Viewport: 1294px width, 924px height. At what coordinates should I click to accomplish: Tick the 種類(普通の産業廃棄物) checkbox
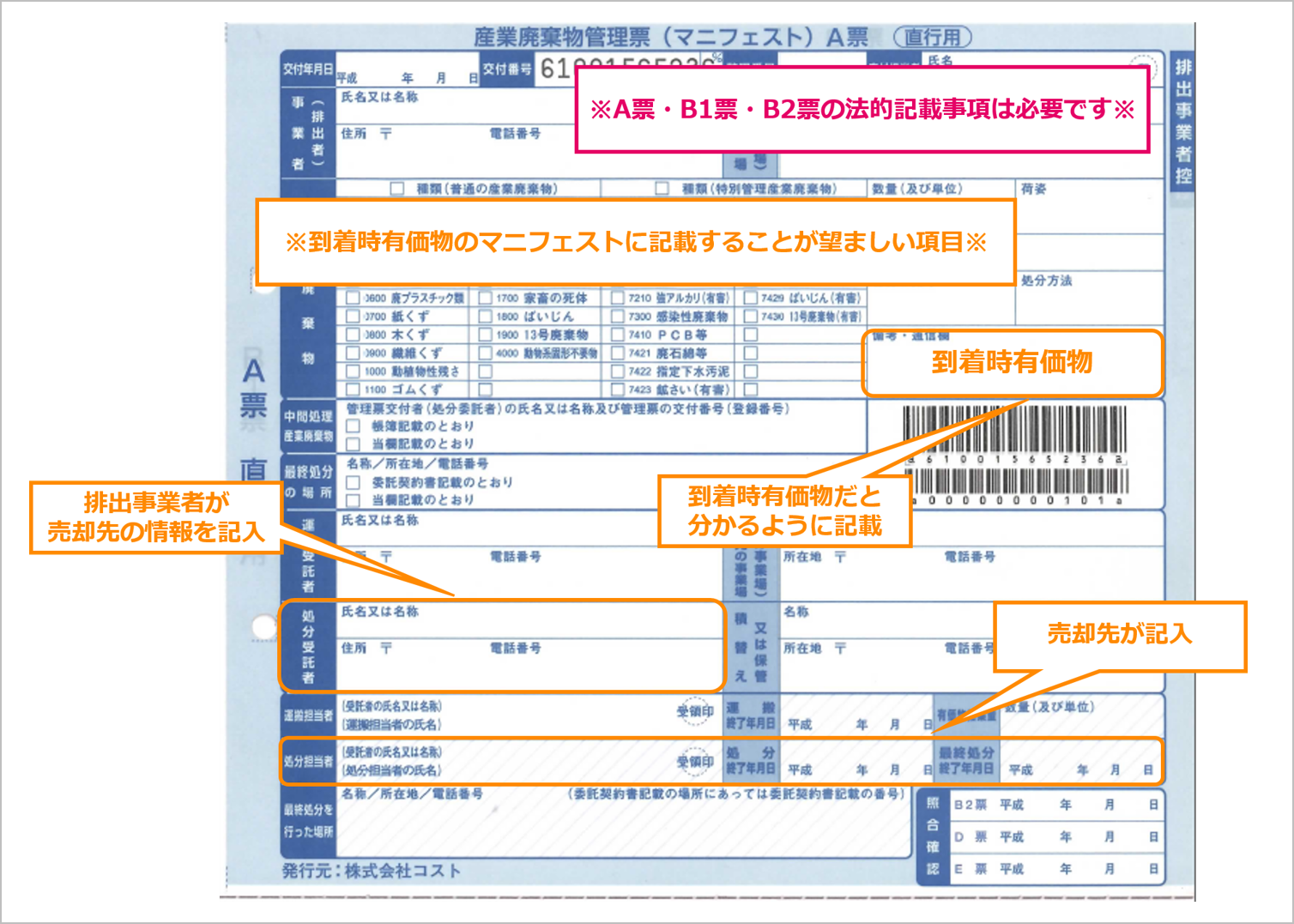397,189
